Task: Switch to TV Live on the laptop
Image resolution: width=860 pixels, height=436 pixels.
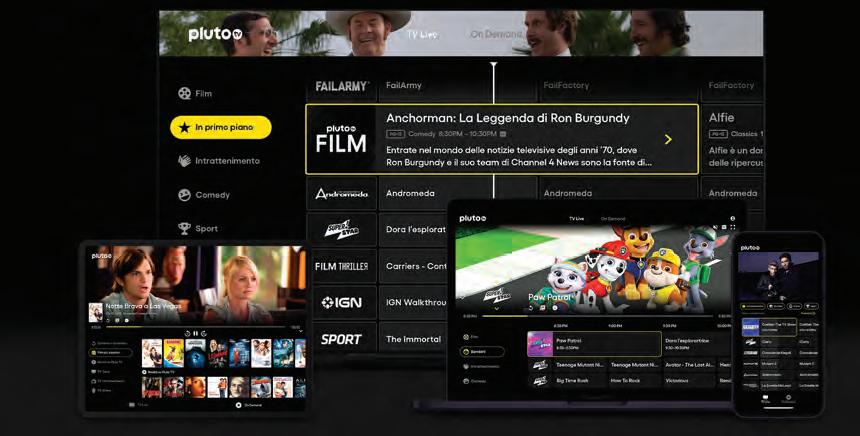Action: [x=576, y=219]
